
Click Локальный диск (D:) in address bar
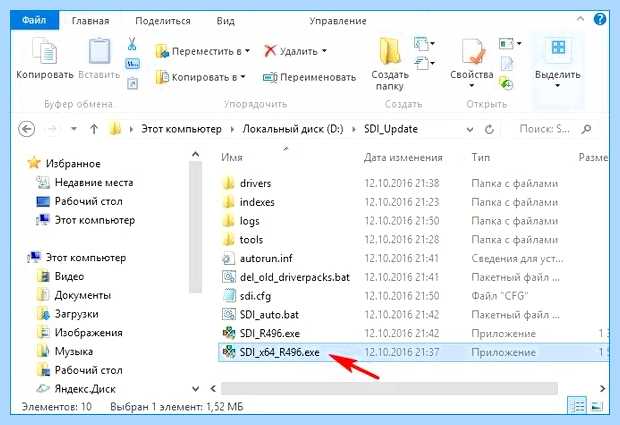coord(293,129)
